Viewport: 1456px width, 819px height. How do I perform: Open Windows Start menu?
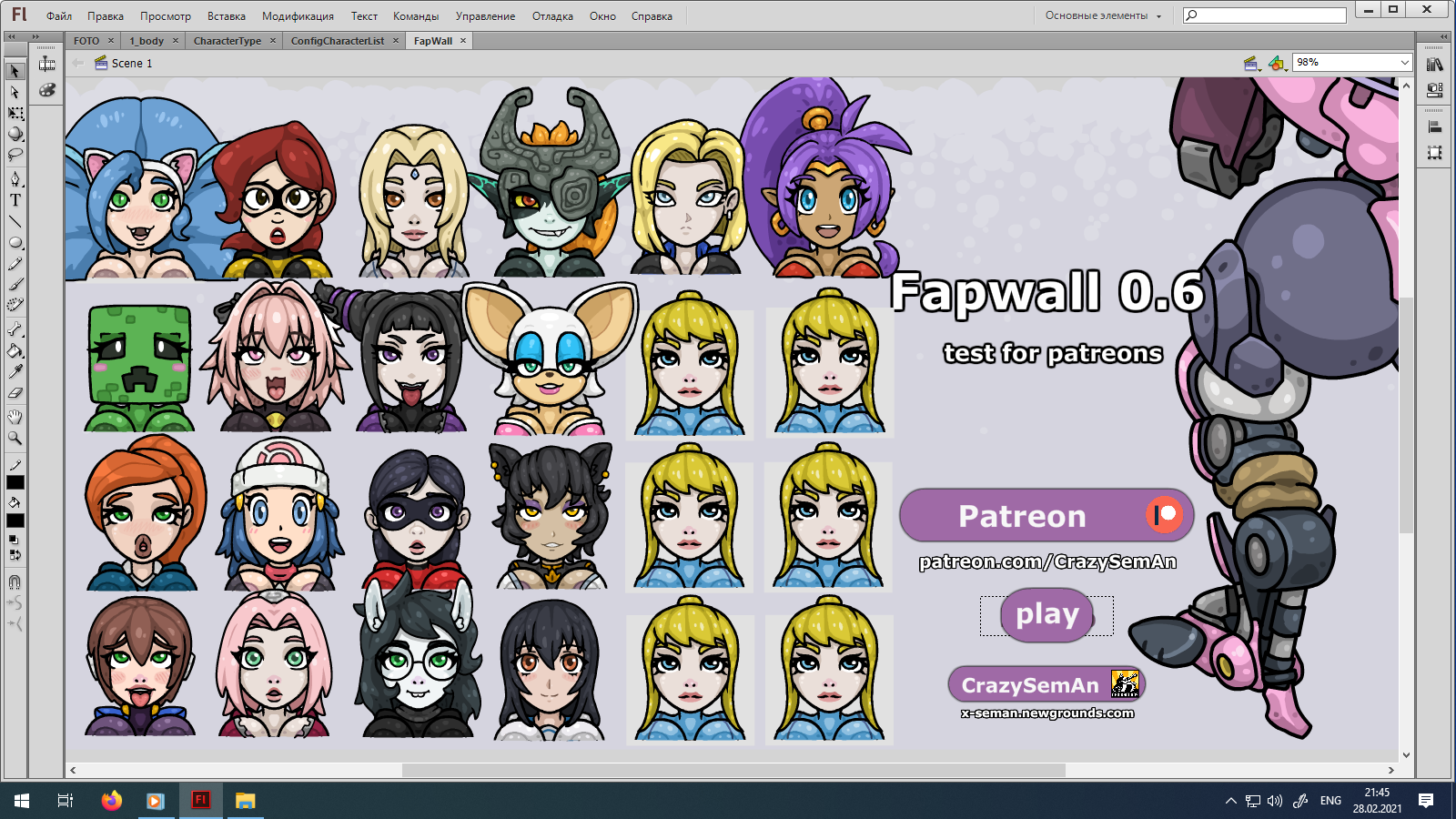pos(22,801)
